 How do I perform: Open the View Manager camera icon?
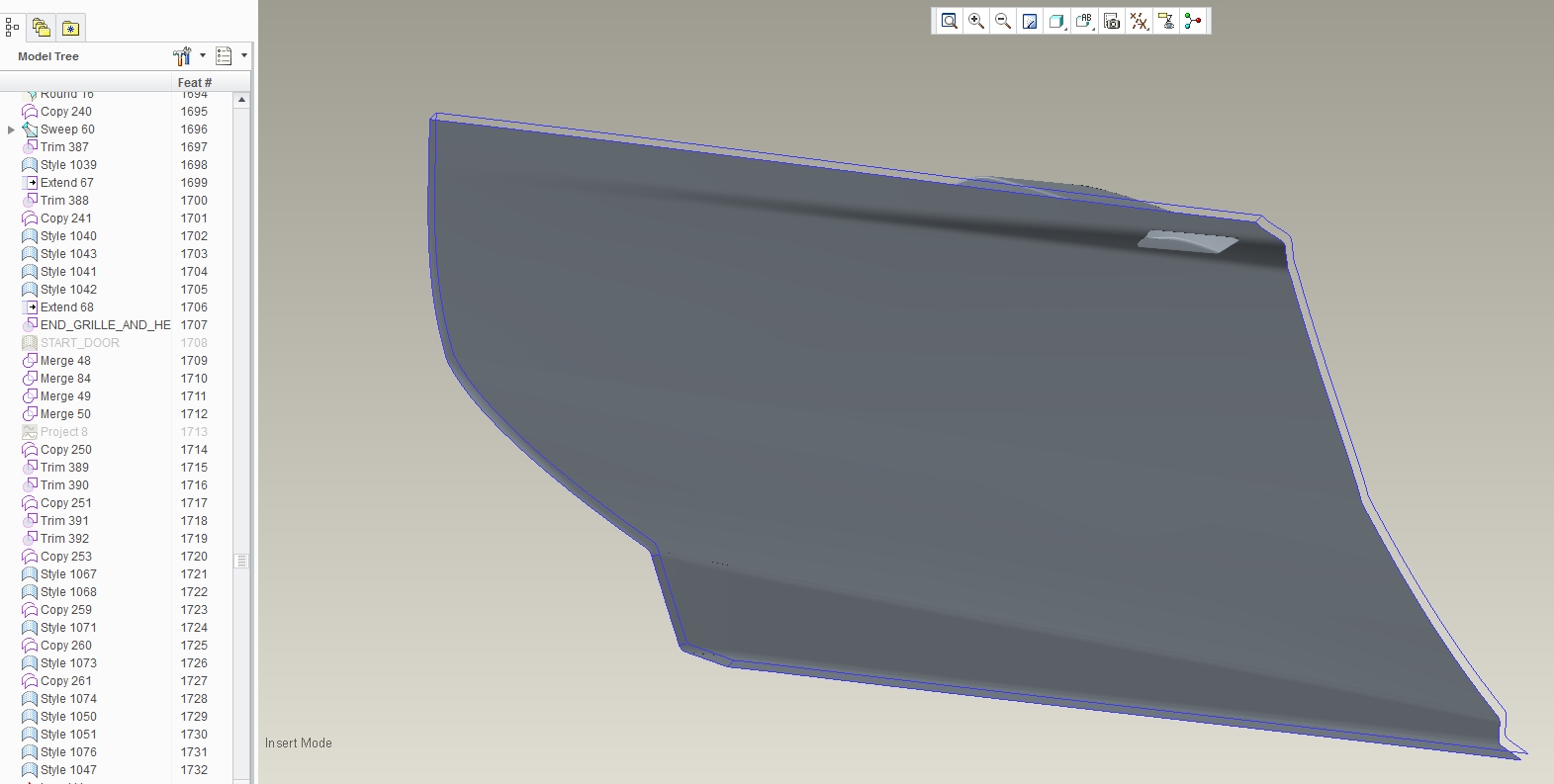[1112, 21]
